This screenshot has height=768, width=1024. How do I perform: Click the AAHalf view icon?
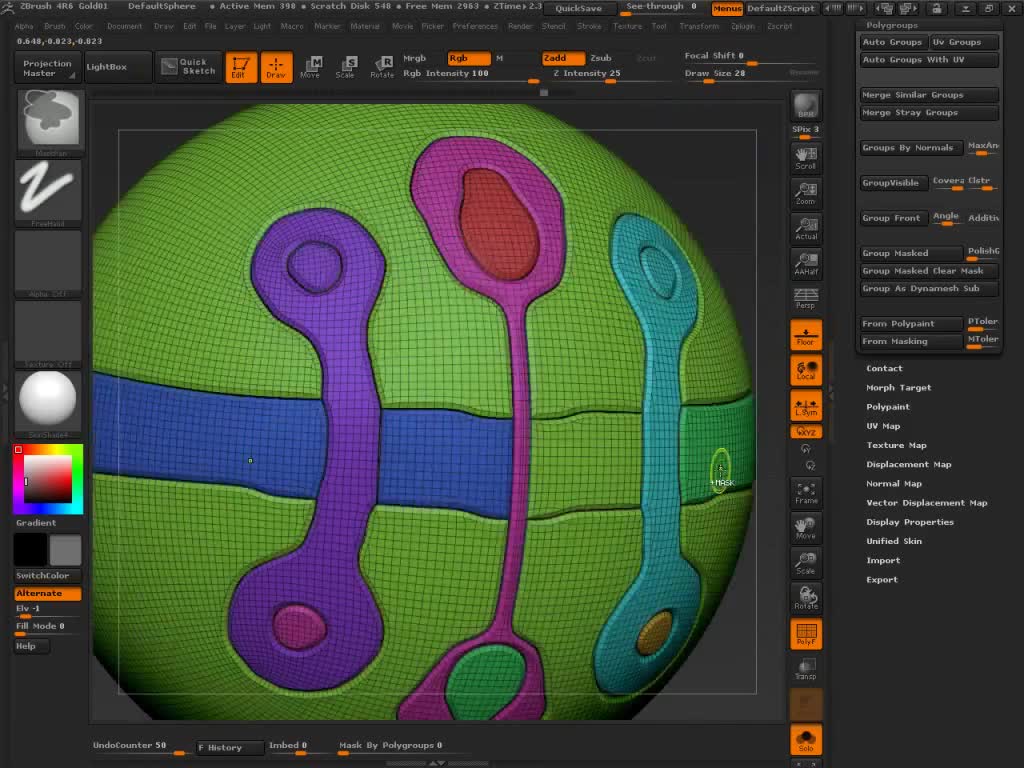[805, 263]
